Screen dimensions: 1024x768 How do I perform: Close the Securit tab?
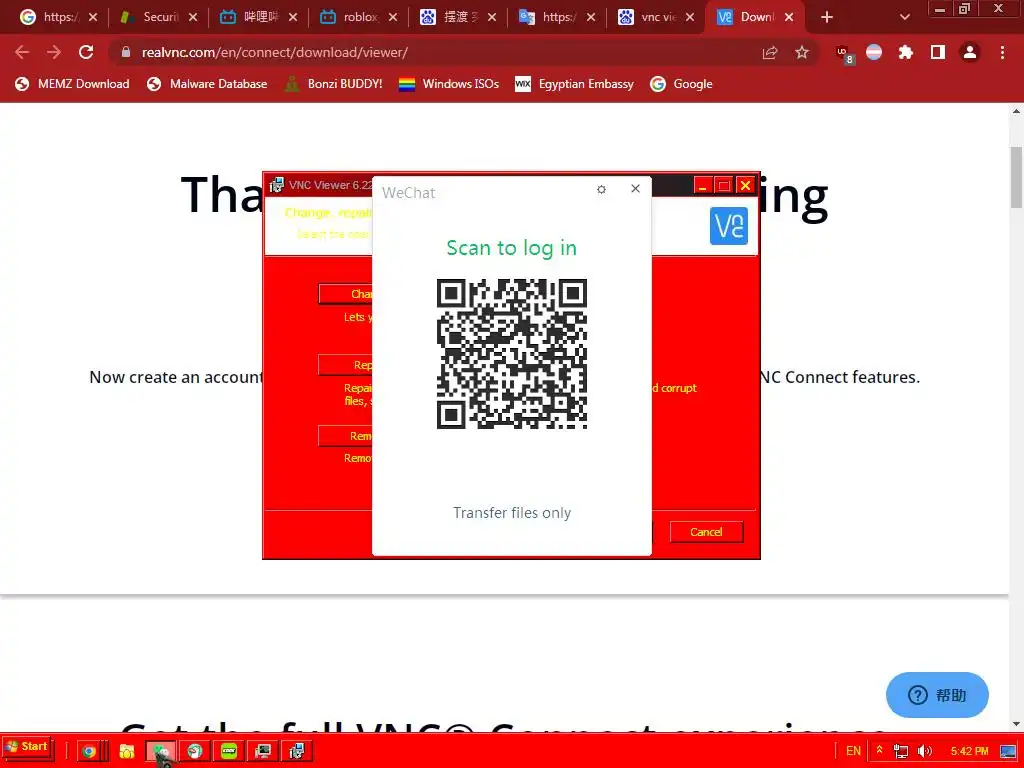[x=193, y=17]
